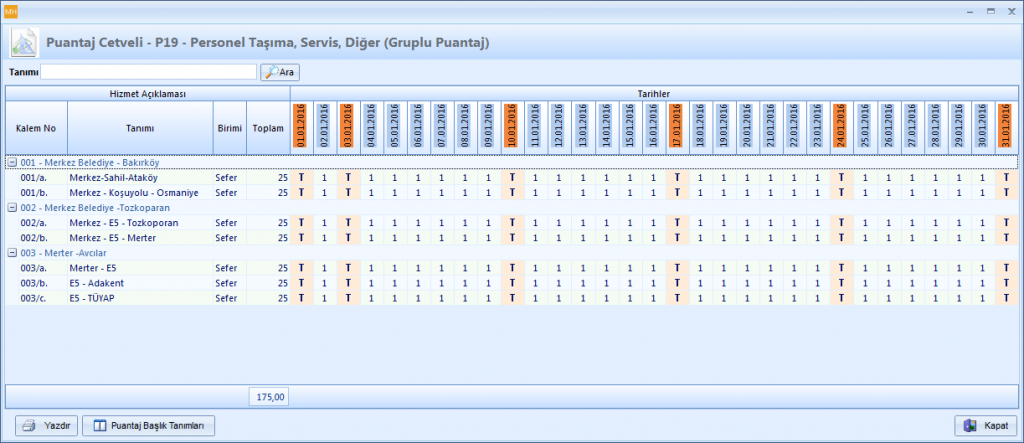The height and width of the screenshot is (443, 1024).
Task: Collapse the 003 - Merter - Avcılar group
Action: [x=11, y=252]
